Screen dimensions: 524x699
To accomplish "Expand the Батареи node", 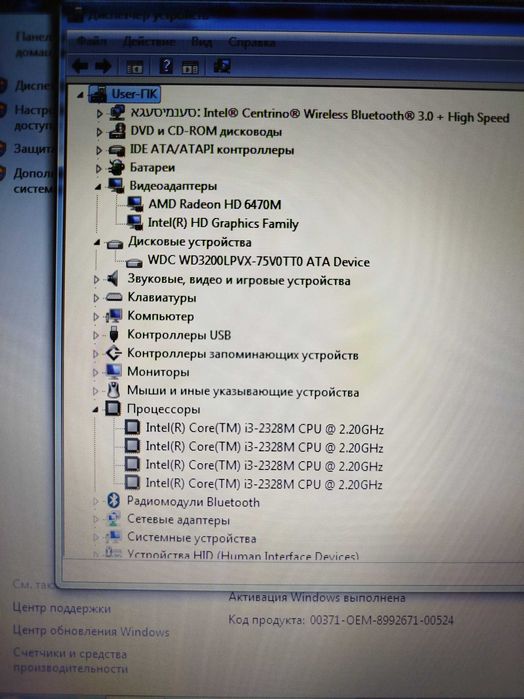I will [x=99, y=169].
